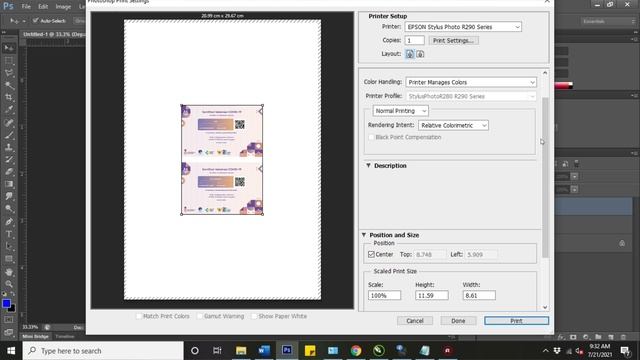The image size is (640, 360).
Task: Open the Color Handling dropdown
Action: coord(471,82)
